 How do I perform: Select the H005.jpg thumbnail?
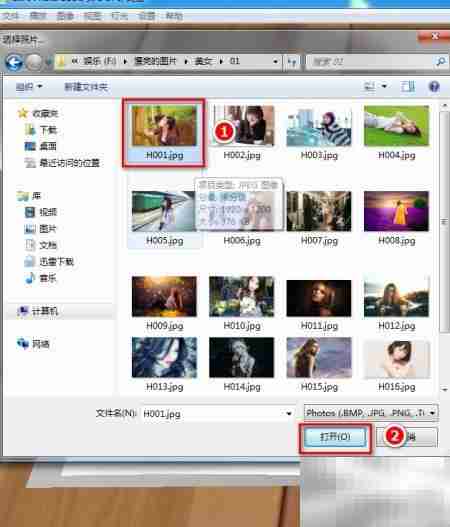click(164, 211)
